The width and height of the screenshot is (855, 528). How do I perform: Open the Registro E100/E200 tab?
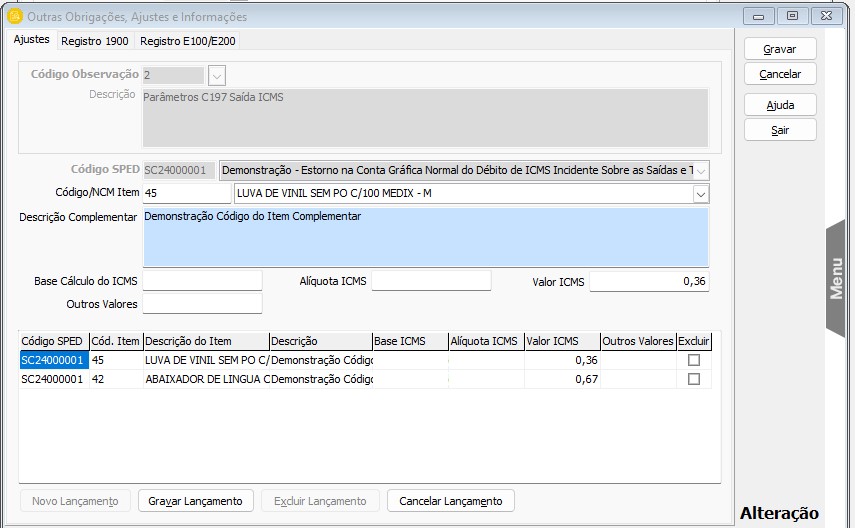(x=188, y=41)
